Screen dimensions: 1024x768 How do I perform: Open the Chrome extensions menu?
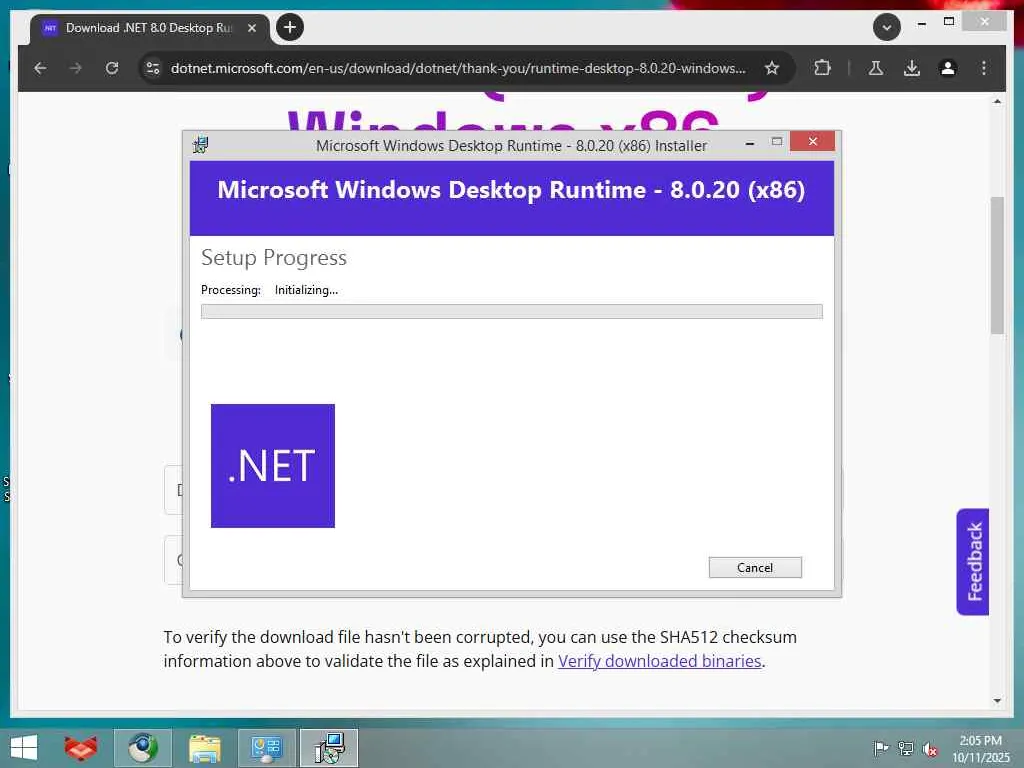point(822,68)
